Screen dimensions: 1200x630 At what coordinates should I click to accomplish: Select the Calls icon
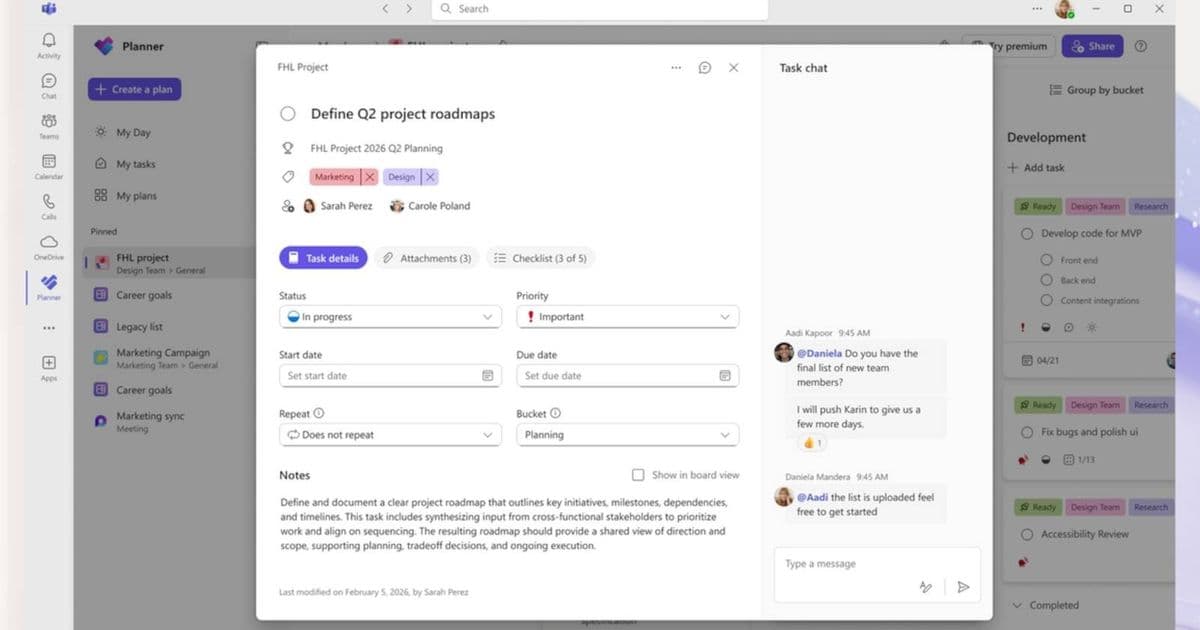click(48, 203)
